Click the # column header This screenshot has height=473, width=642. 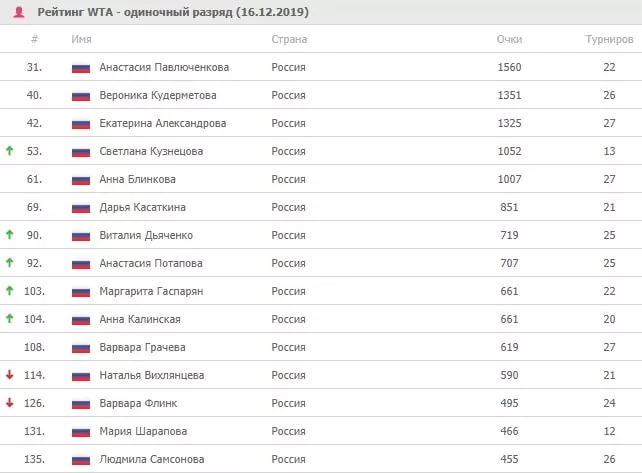click(x=34, y=39)
